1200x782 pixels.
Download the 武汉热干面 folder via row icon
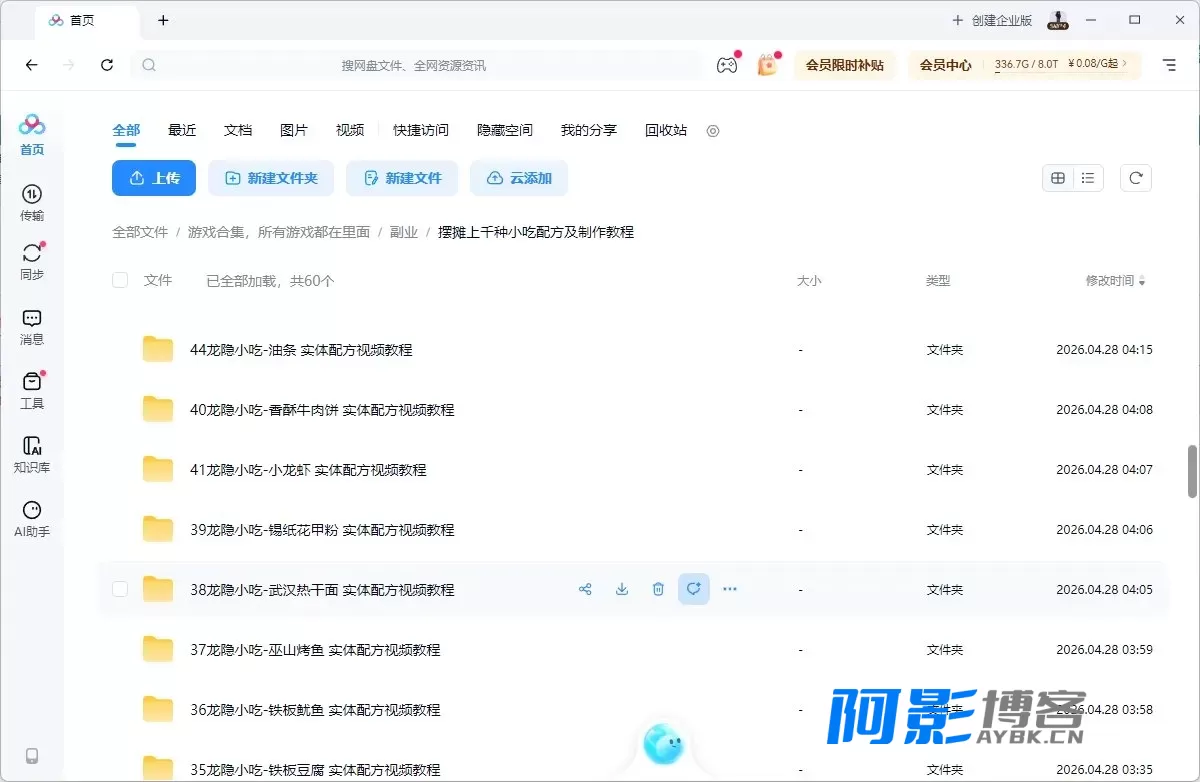622,590
